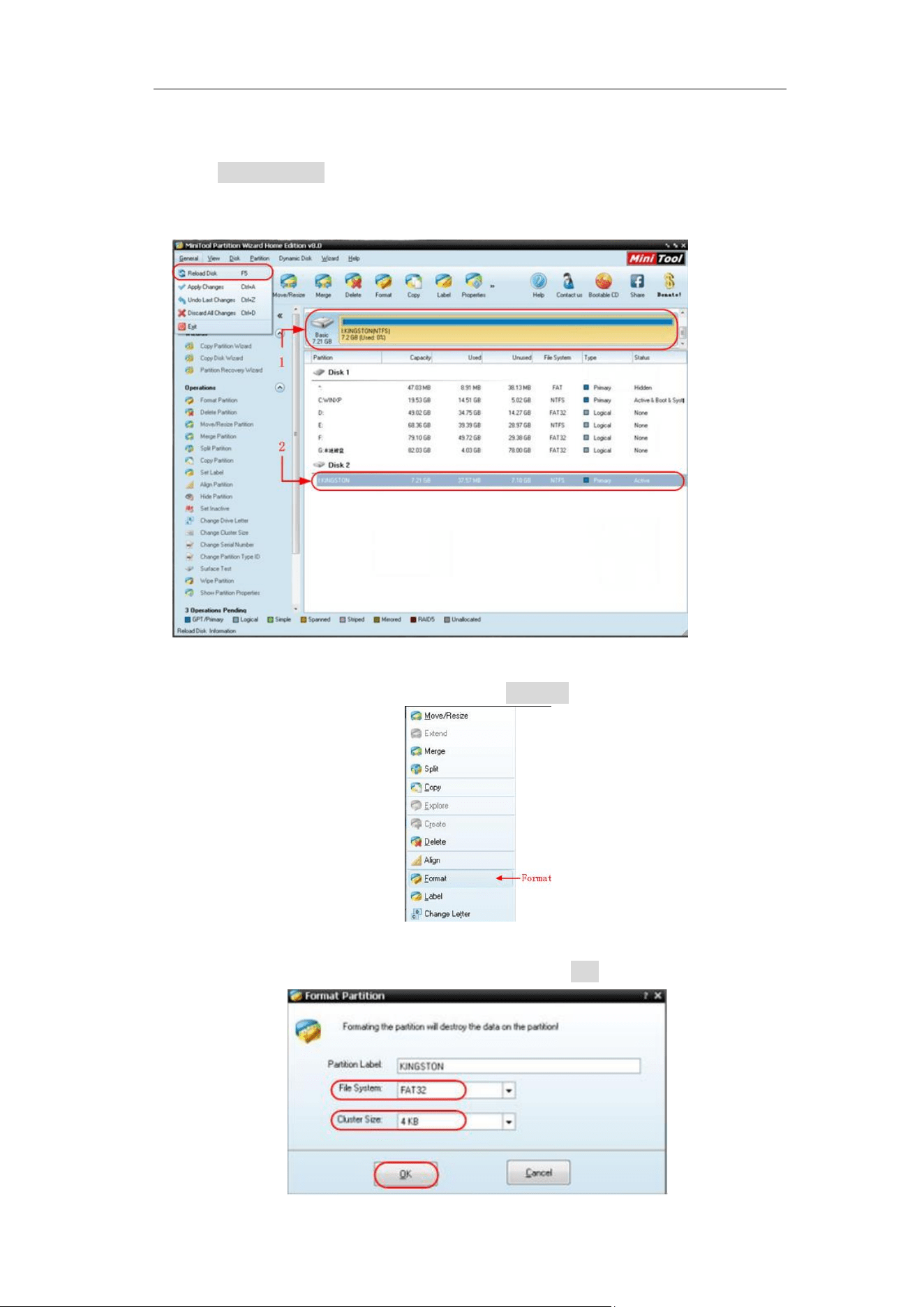
Task: Click the Partition Label field containing KINGSTON
Action: tap(519, 1066)
